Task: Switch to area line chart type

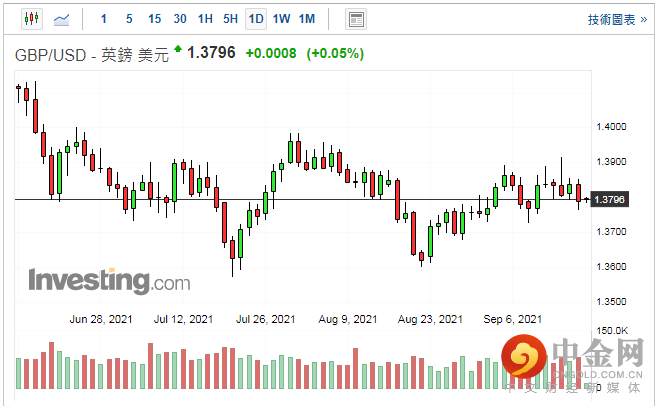Action: coord(61,19)
